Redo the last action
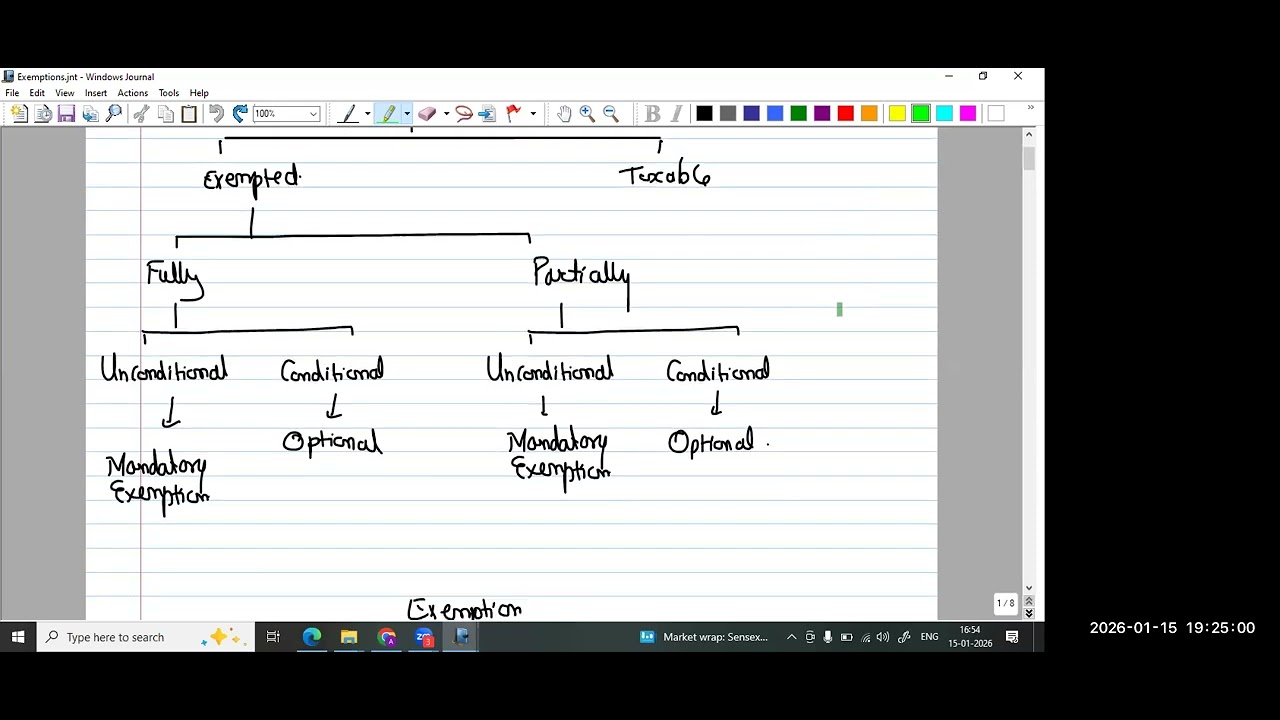This screenshot has width=1280, height=720. [240, 114]
